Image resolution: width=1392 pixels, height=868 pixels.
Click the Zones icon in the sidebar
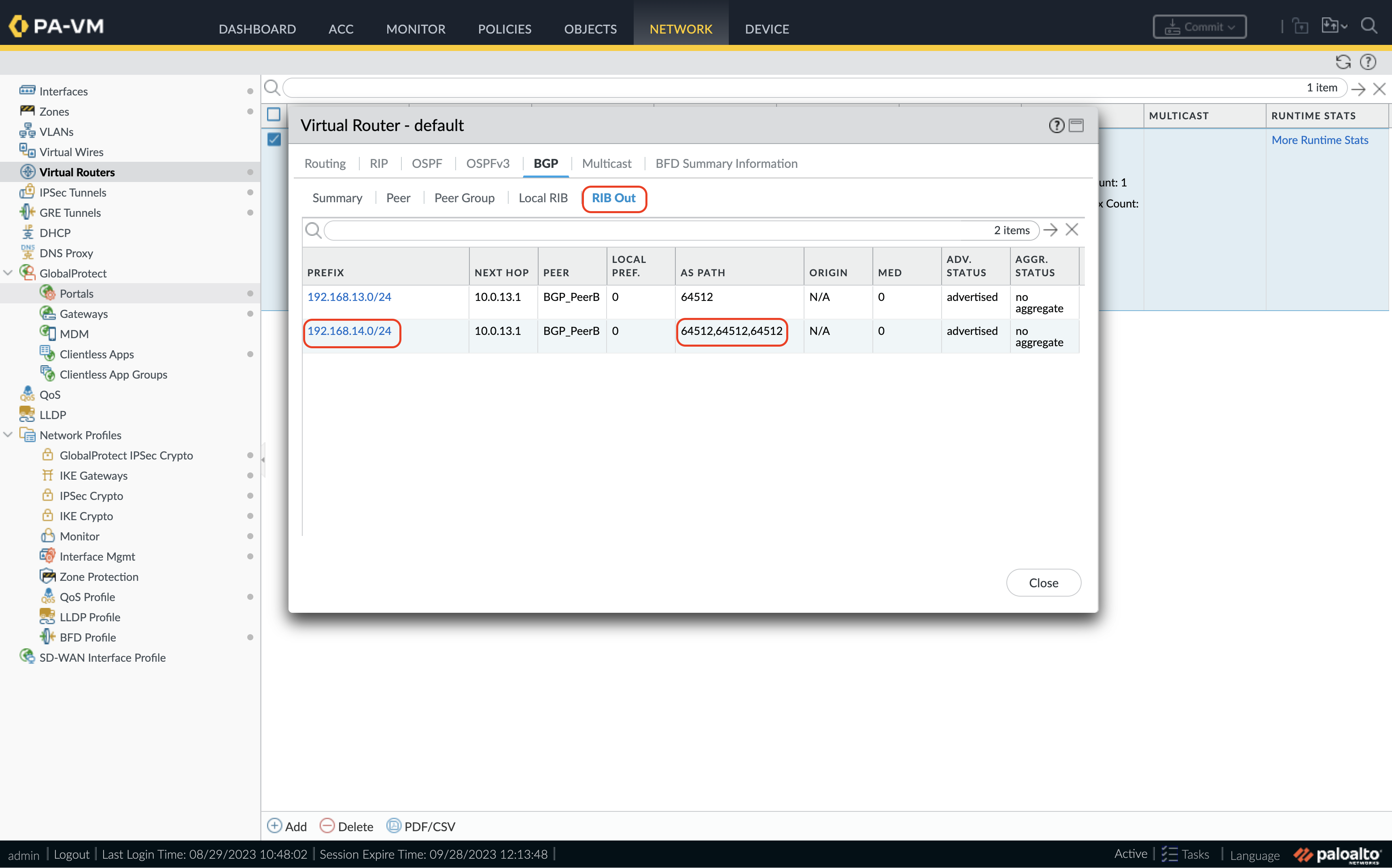click(27, 111)
